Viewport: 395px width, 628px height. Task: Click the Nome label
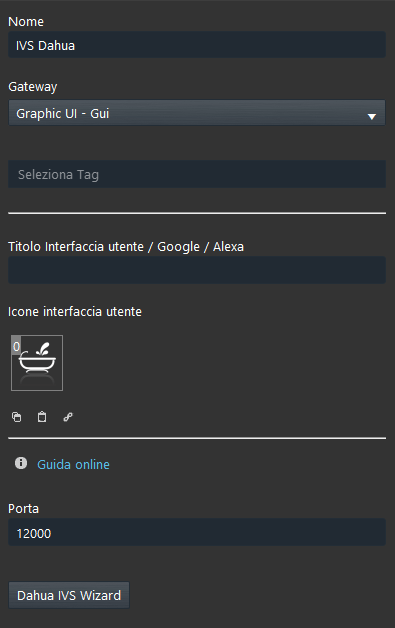26,22
